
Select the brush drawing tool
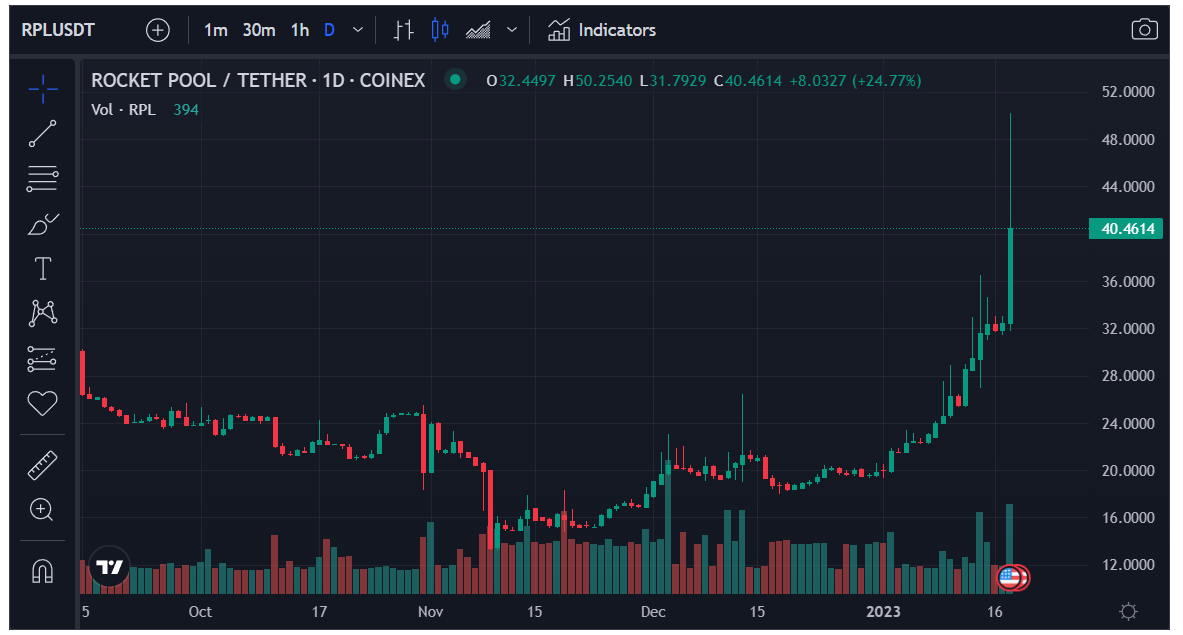pyautogui.click(x=42, y=224)
